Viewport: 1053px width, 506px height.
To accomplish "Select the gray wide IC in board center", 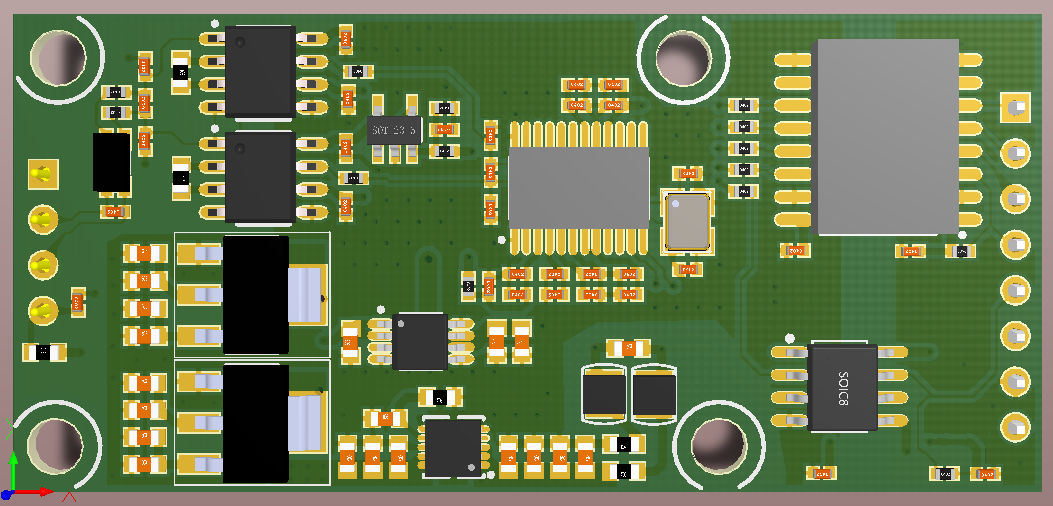I will (579, 188).
